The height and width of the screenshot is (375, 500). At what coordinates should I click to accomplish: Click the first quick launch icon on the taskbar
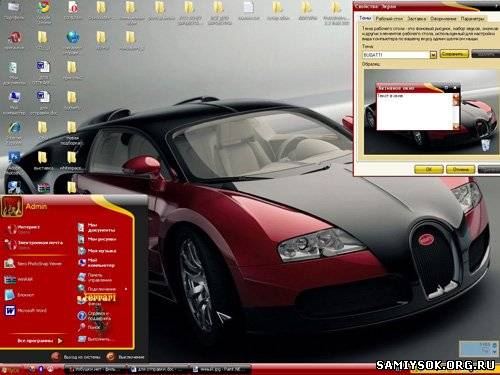[x=32, y=369]
